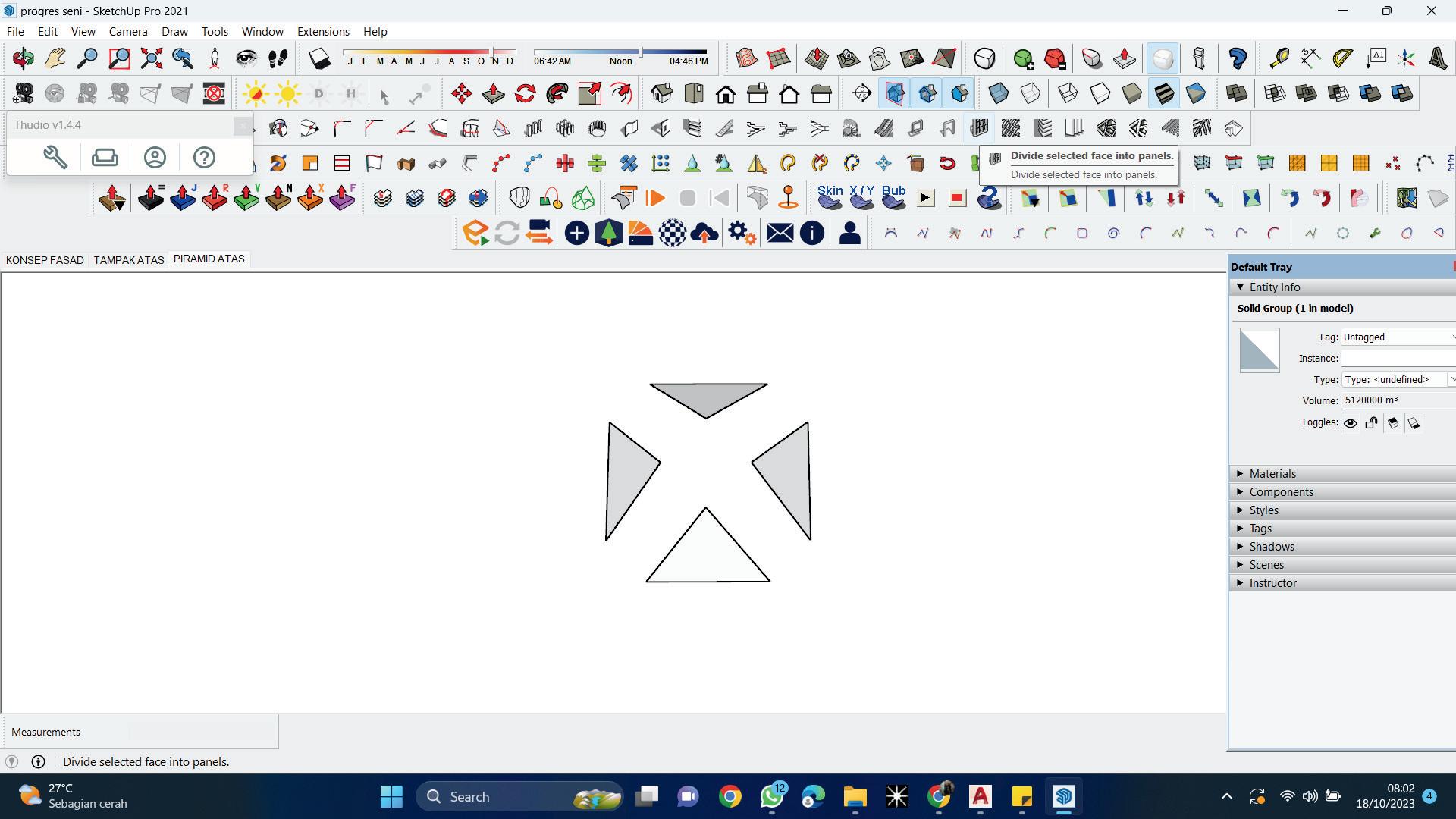The height and width of the screenshot is (819, 1456).
Task: Toggle the entity lock icon
Action: click(x=1371, y=424)
